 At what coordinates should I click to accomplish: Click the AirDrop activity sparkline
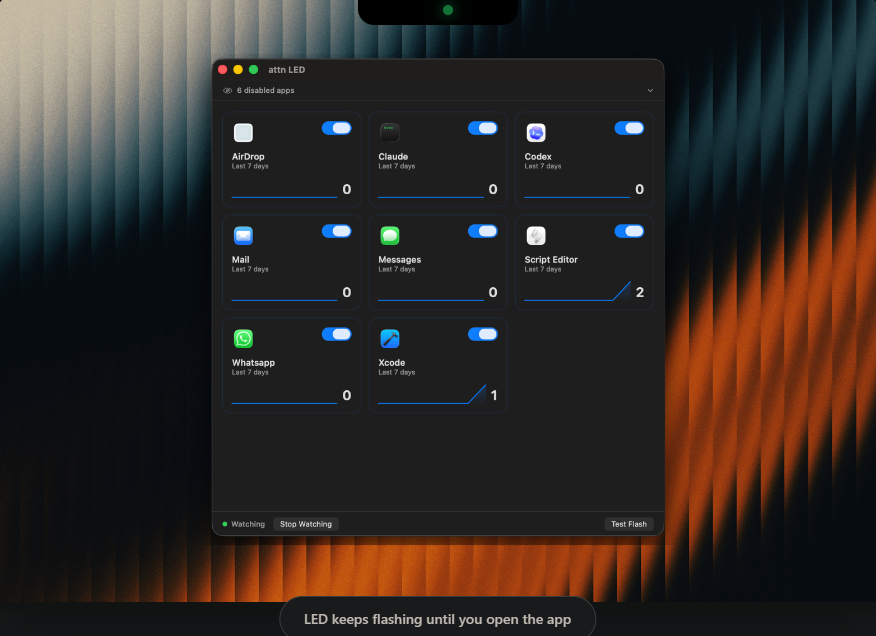point(284,196)
